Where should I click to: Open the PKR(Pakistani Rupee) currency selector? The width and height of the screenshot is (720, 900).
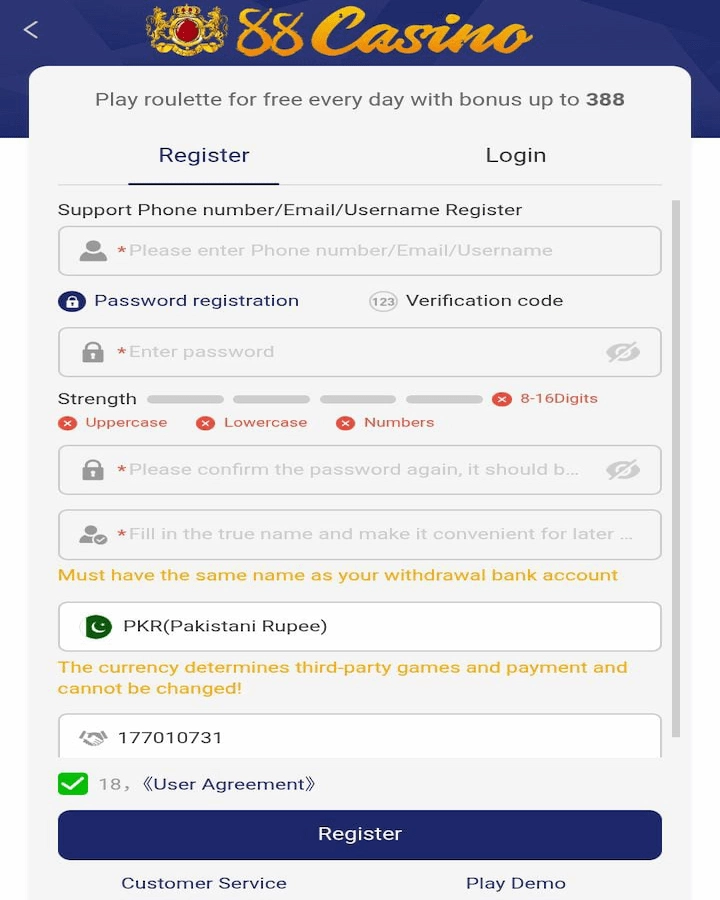[x=360, y=626]
